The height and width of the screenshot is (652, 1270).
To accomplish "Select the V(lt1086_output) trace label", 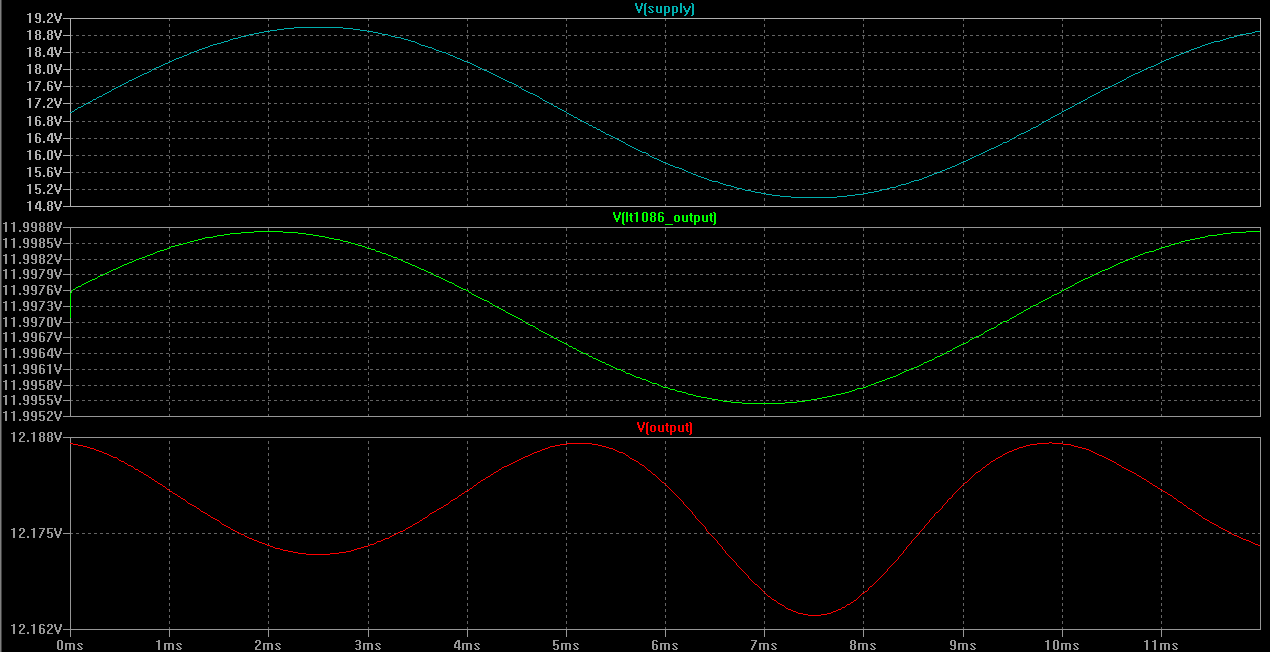I will 664,217.
